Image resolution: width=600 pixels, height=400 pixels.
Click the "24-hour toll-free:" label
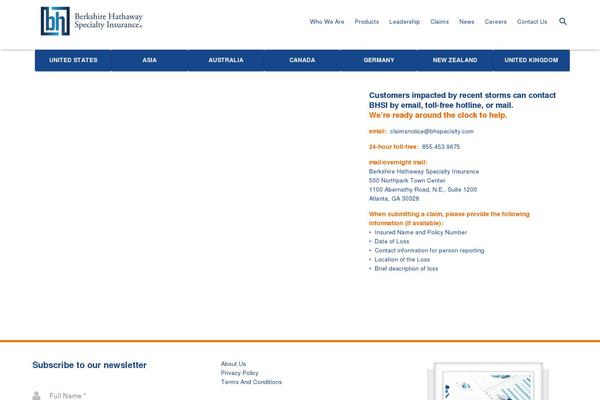(394, 147)
